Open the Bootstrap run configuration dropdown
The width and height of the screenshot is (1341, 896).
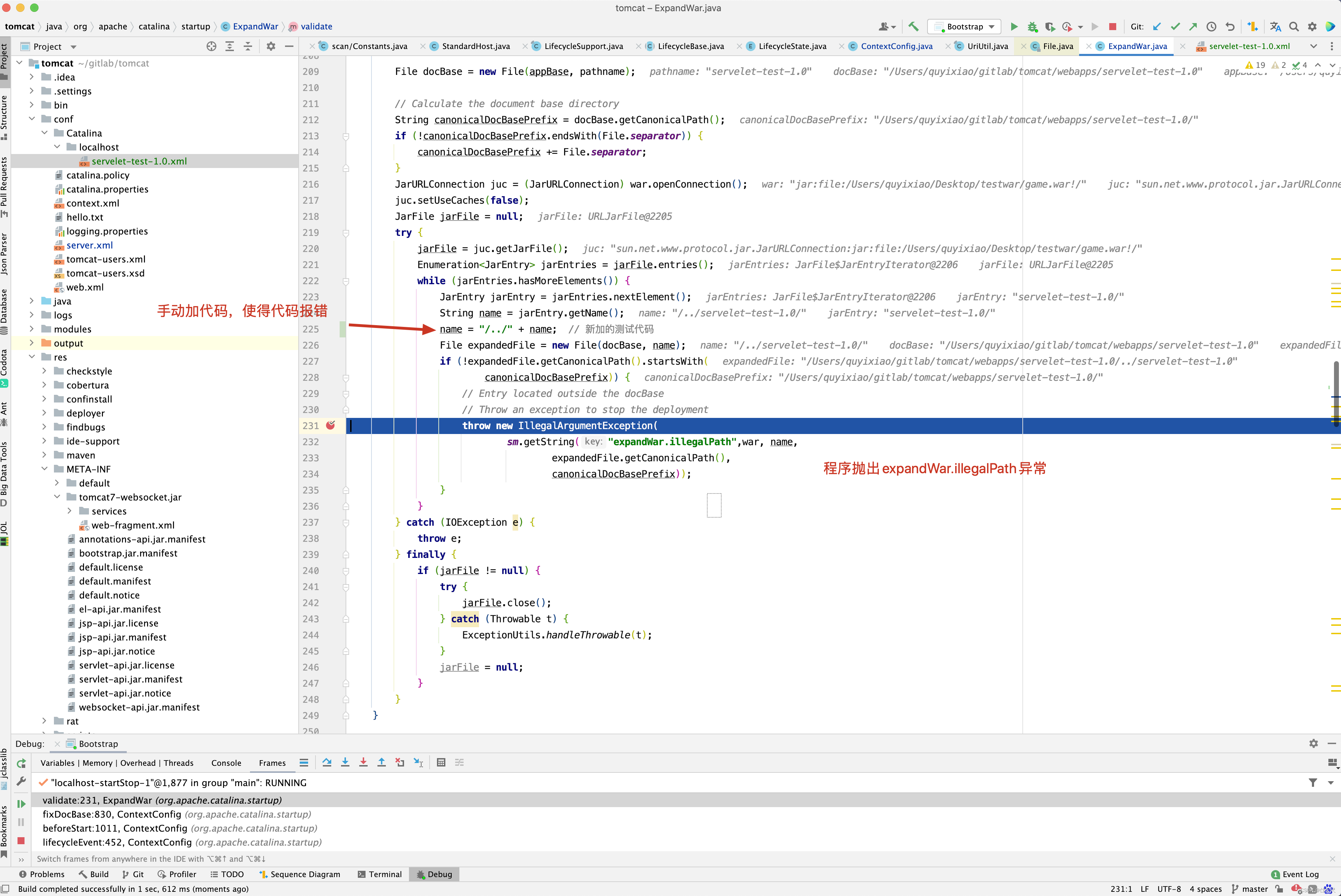click(x=965, y=26)
